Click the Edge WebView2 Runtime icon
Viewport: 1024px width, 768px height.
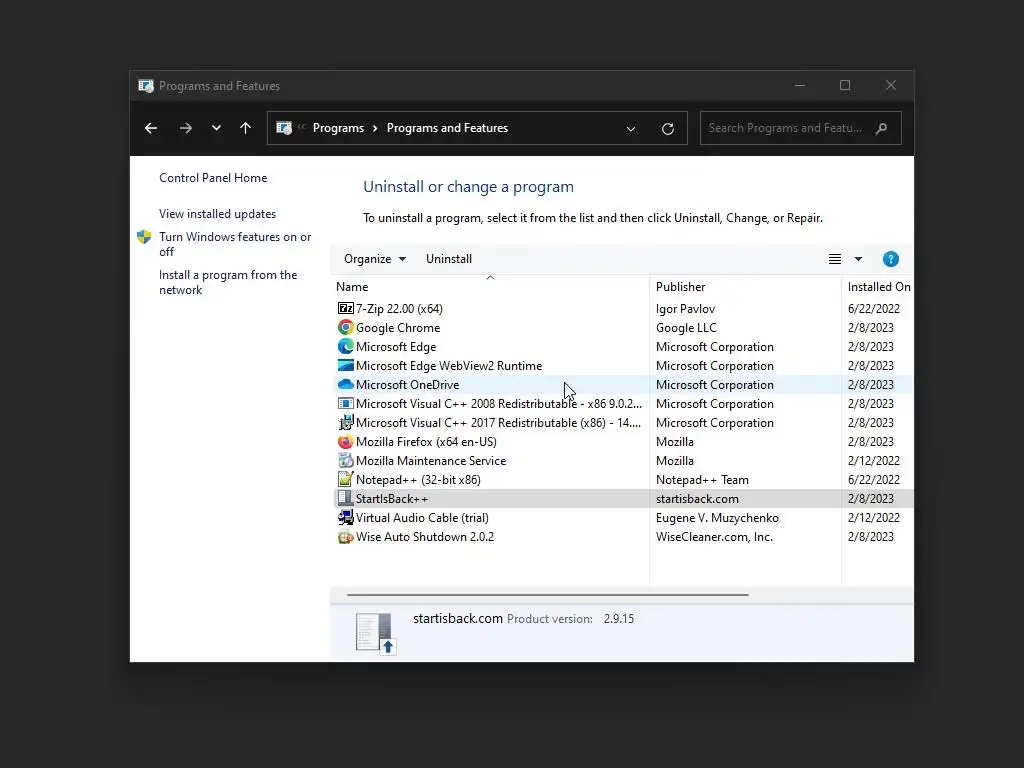(345, 365)
